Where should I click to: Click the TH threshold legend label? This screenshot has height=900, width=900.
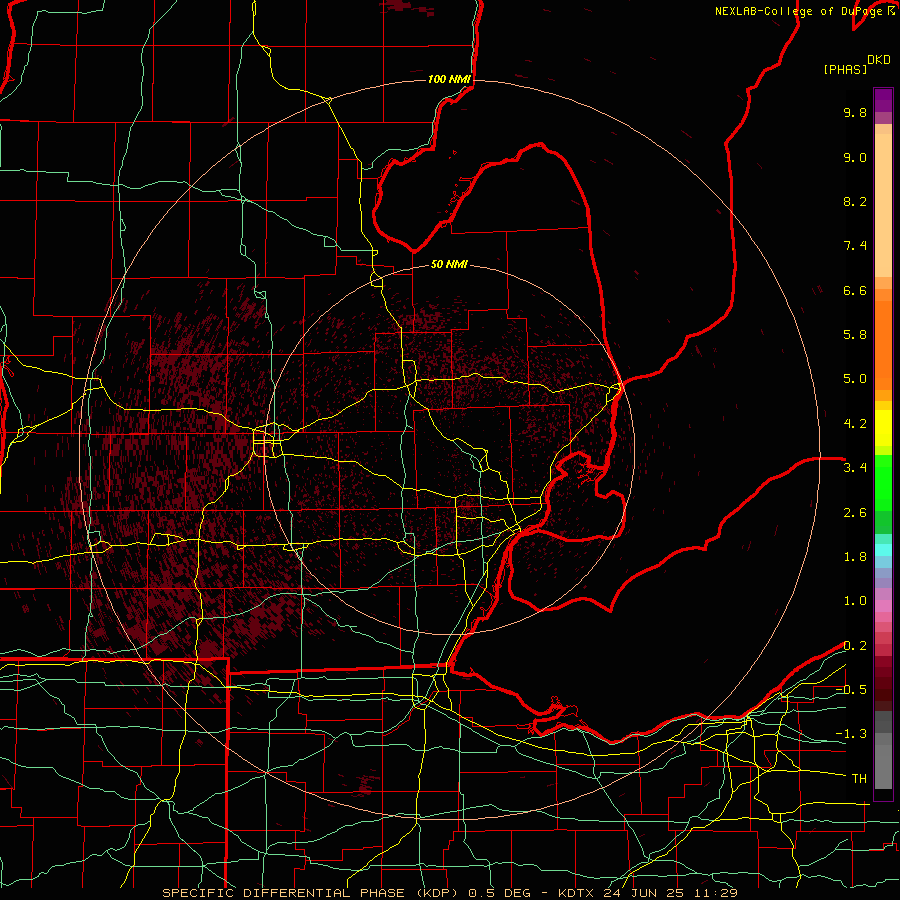pos(859,779)
